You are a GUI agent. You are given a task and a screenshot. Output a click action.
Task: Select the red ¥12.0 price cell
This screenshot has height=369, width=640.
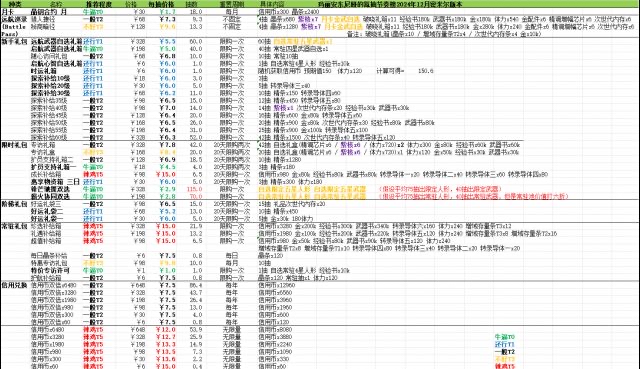point(167,329)
